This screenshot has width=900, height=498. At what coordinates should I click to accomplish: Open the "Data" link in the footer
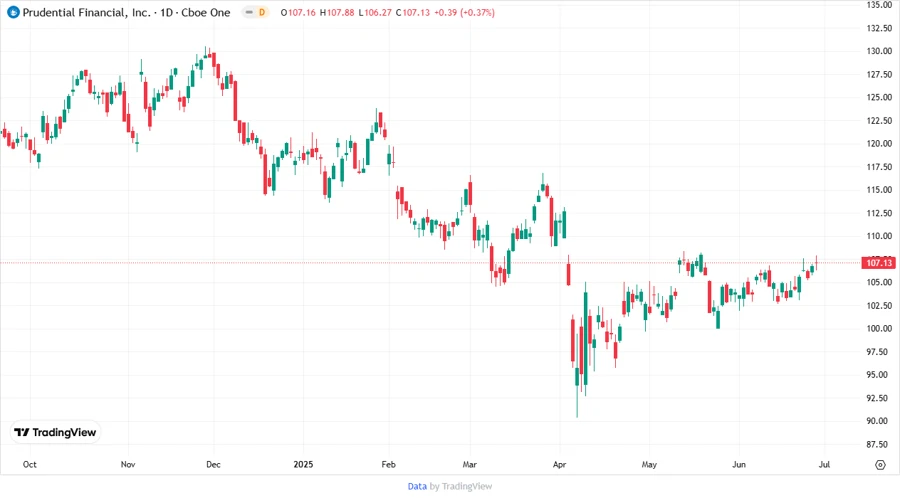coord(417,487)
